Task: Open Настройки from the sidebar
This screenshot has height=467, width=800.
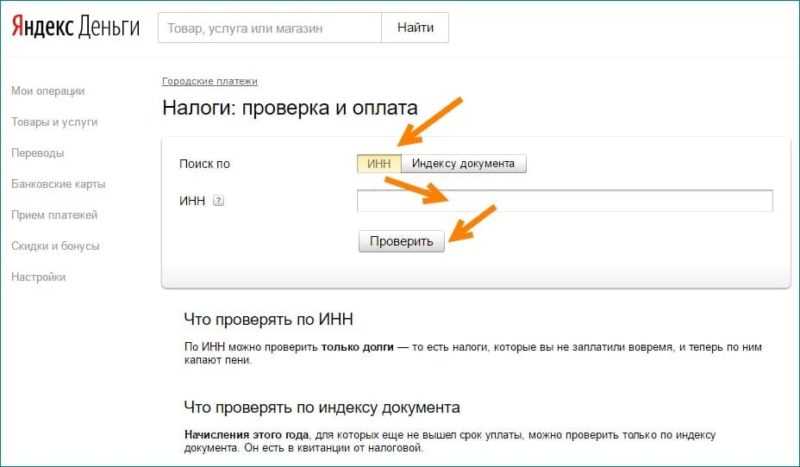Action: pos(38,277)
